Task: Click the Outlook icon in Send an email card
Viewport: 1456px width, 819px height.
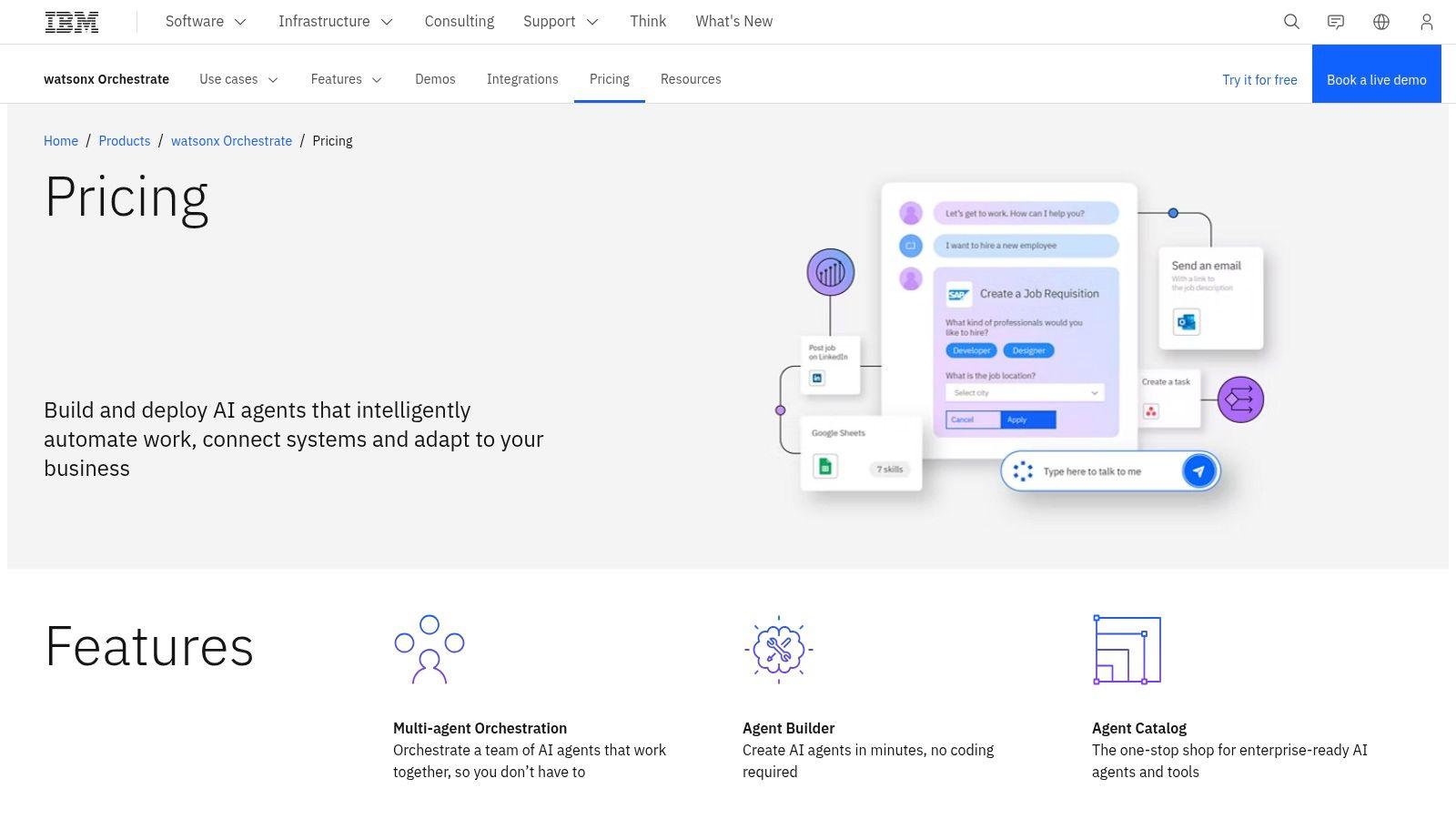Action: [1186, 322]
